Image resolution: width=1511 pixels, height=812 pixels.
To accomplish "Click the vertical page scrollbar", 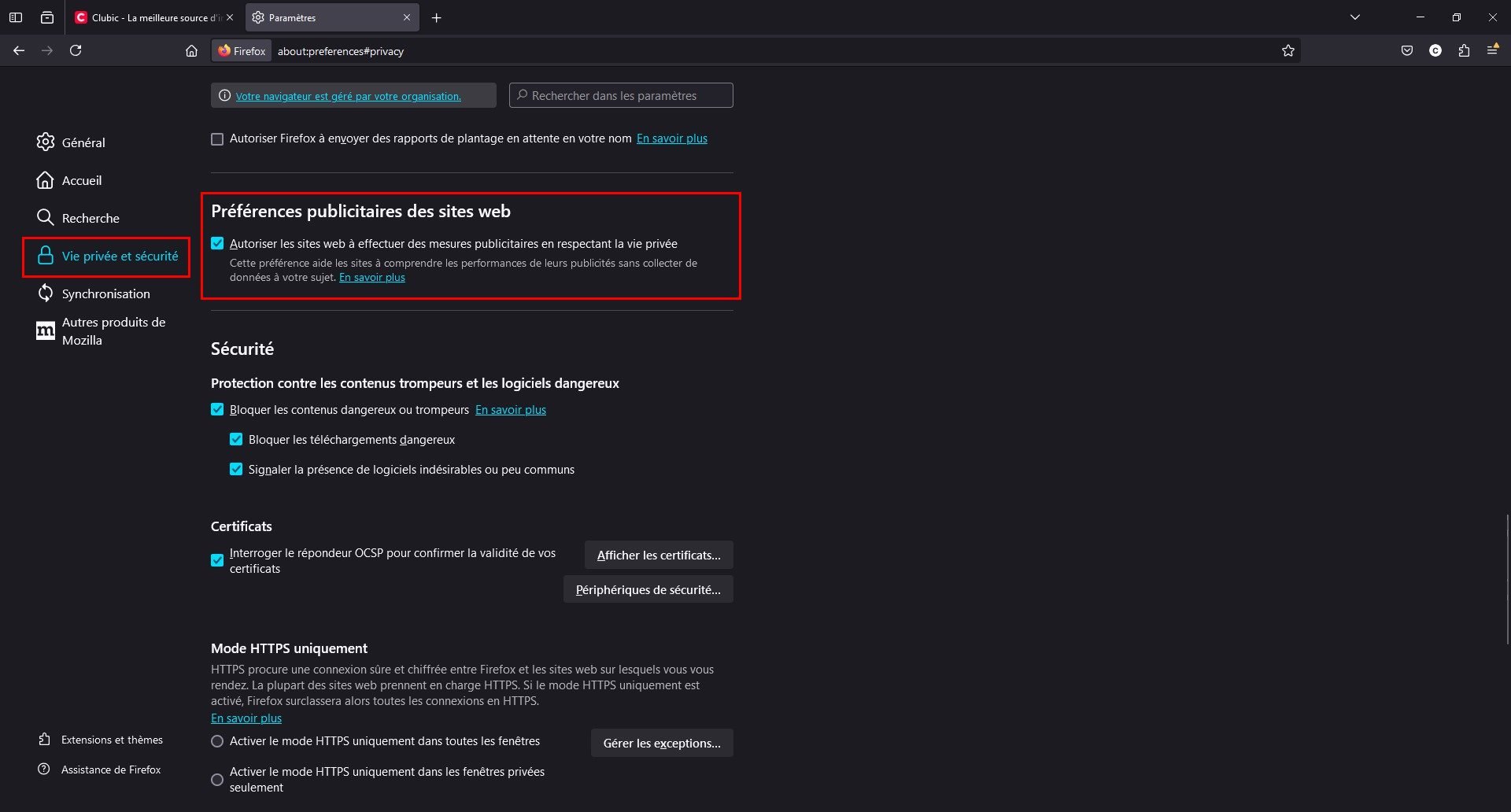I will (x=1507, y=579).
